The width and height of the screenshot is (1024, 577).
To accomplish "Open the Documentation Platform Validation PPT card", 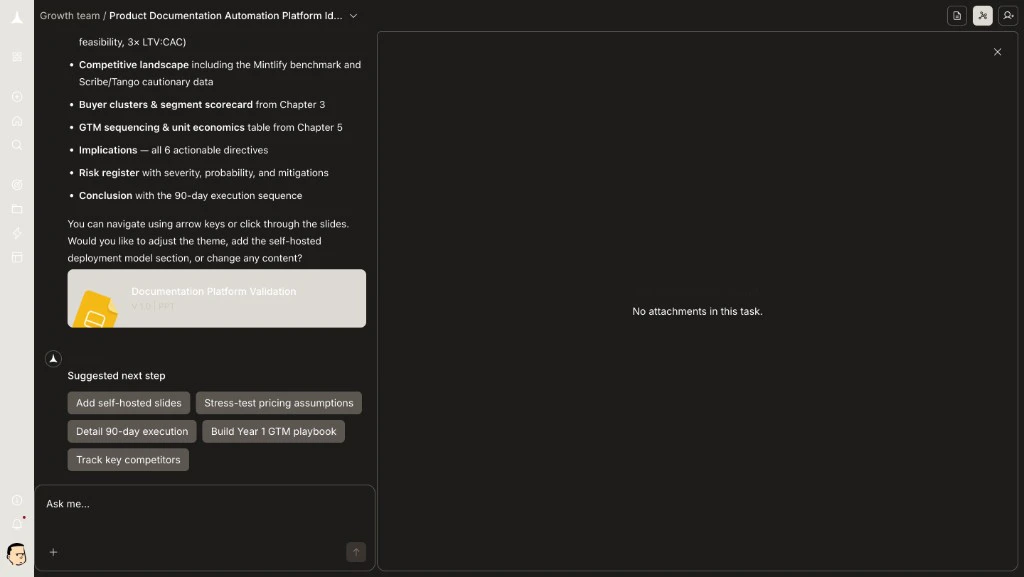I will pyautogui.click(x=216, y=298).
